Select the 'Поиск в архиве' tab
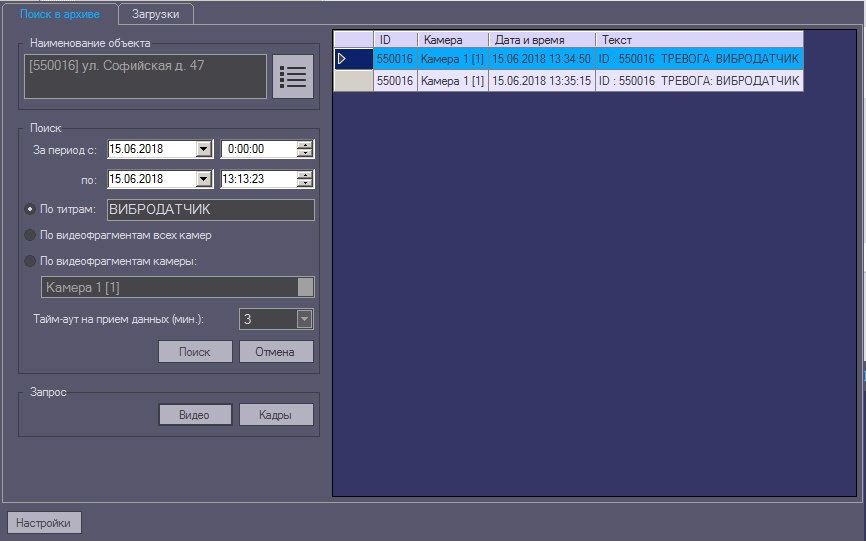Image resolution: width=866 pixels, height=541 pixels. pos(60,14)
